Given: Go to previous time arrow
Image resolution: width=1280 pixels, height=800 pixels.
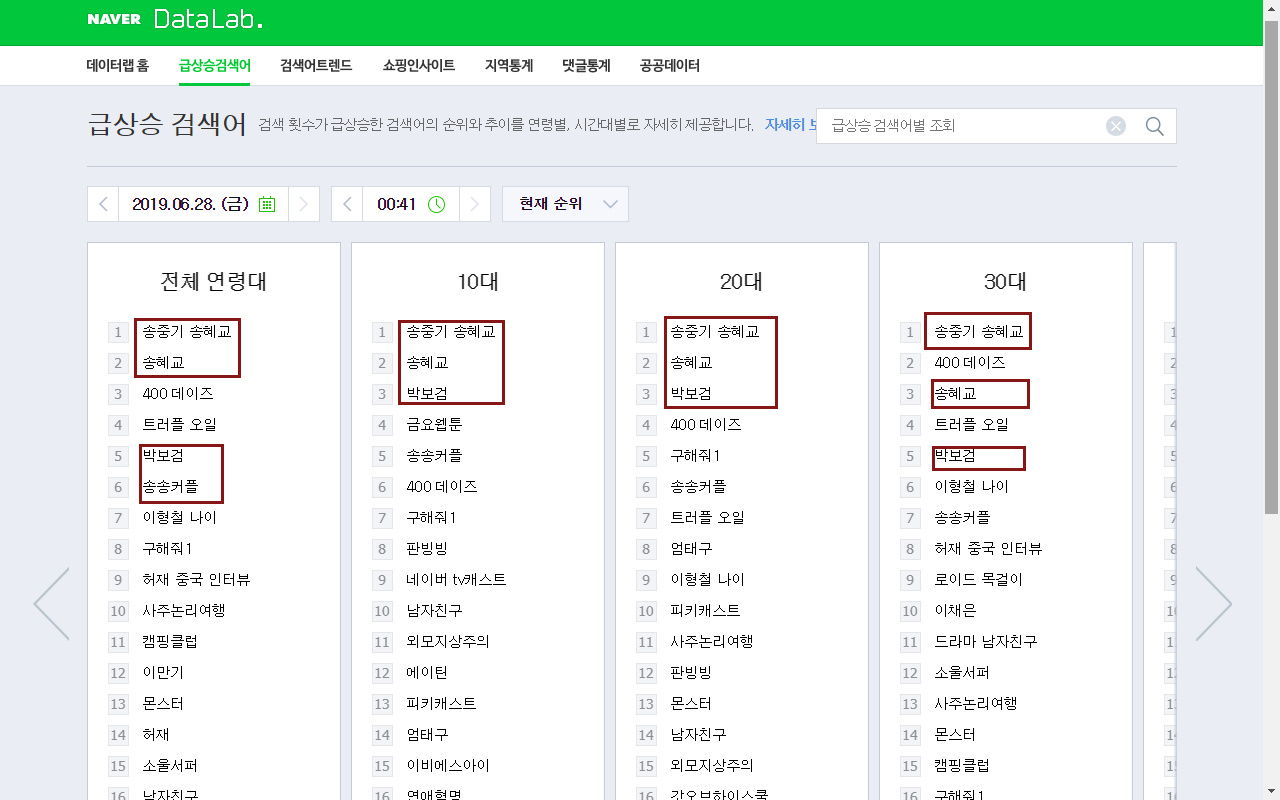Looking at the screenshot, I should (x=347, y=204).
